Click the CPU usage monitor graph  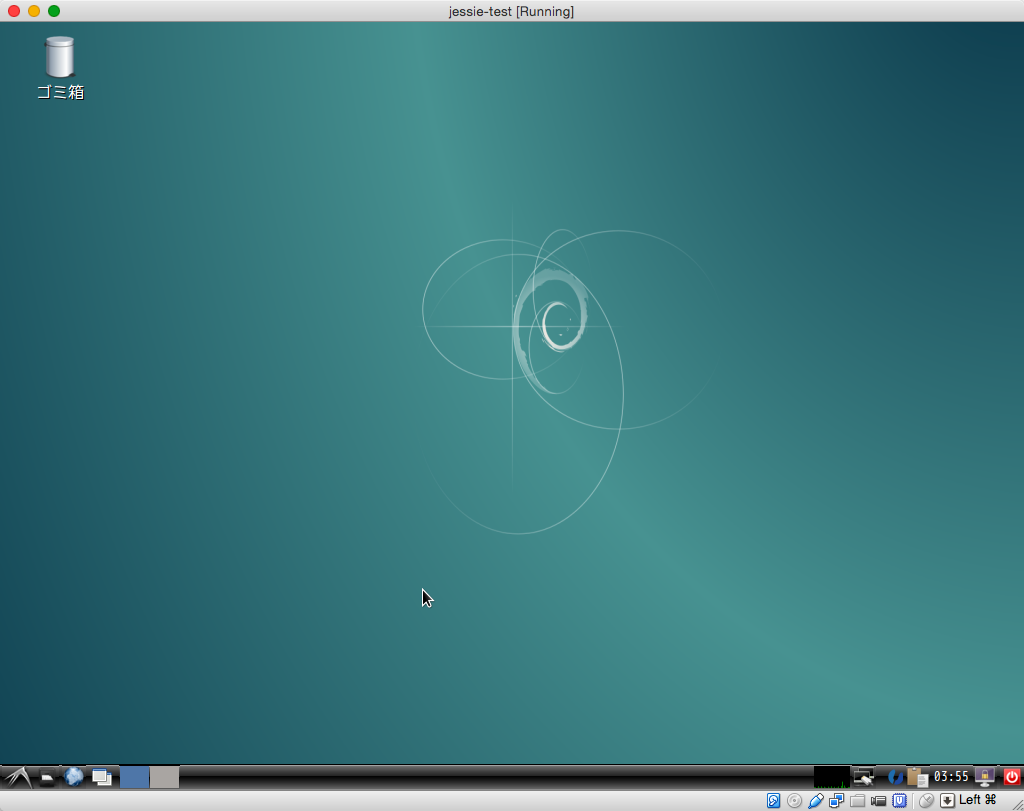[831, 777]
